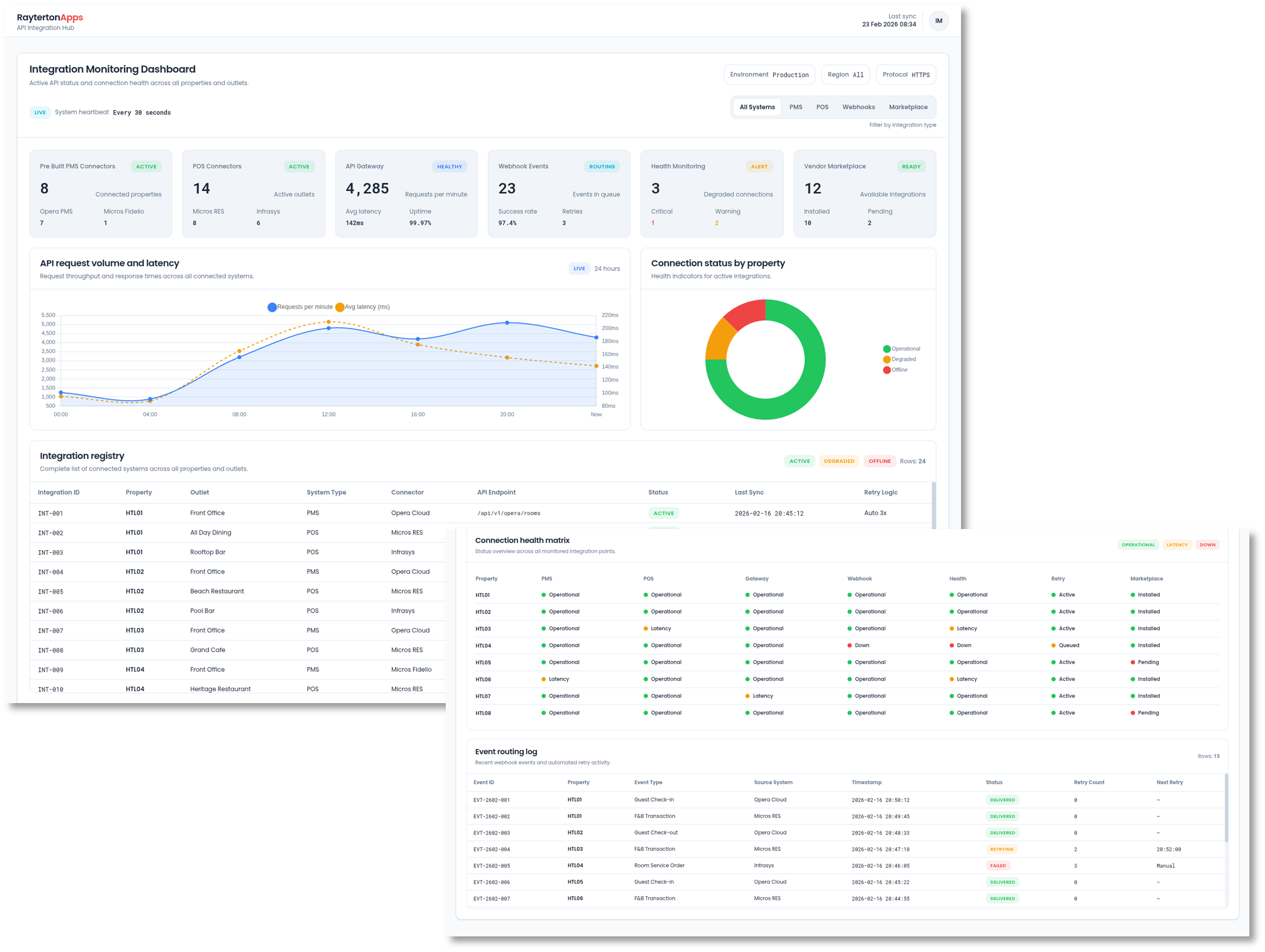Open the Environment Production dropdown
The image size is (1265, 952).
769,74
